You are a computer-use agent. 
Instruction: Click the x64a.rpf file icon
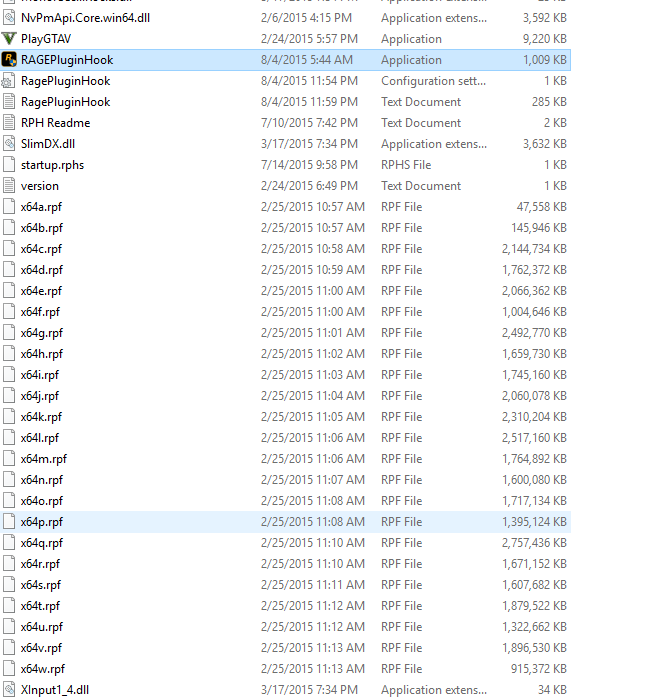[x=9, y=207]
